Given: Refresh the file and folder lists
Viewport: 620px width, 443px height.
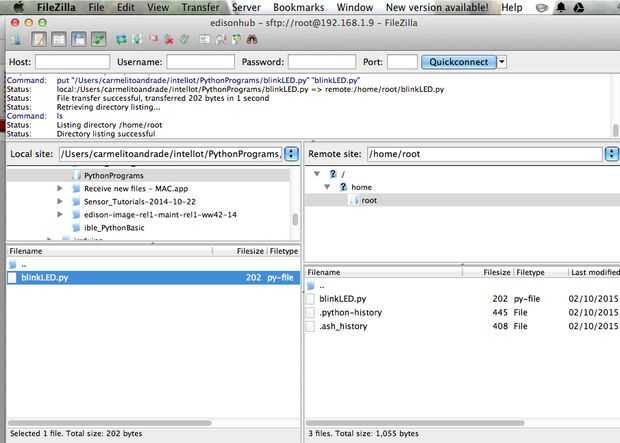Looking at the screenshot, I should pos(121,40).
